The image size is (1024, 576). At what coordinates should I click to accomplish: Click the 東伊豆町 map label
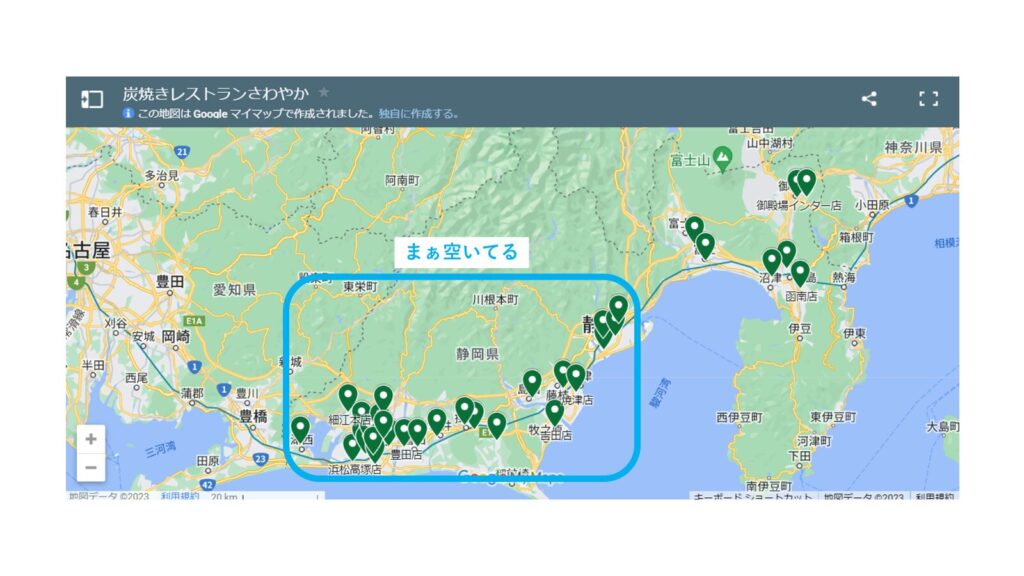pos(833,417)
